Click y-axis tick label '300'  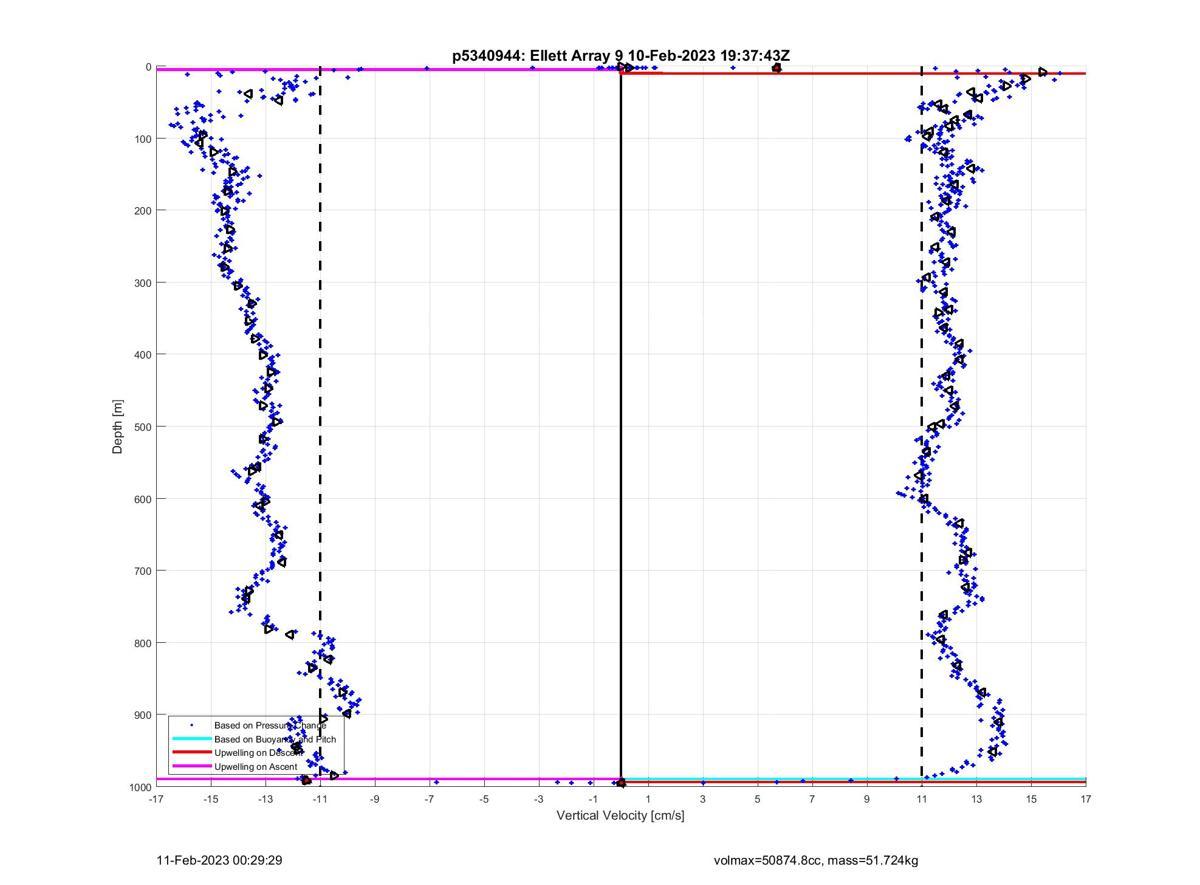[x=143, y=283]
